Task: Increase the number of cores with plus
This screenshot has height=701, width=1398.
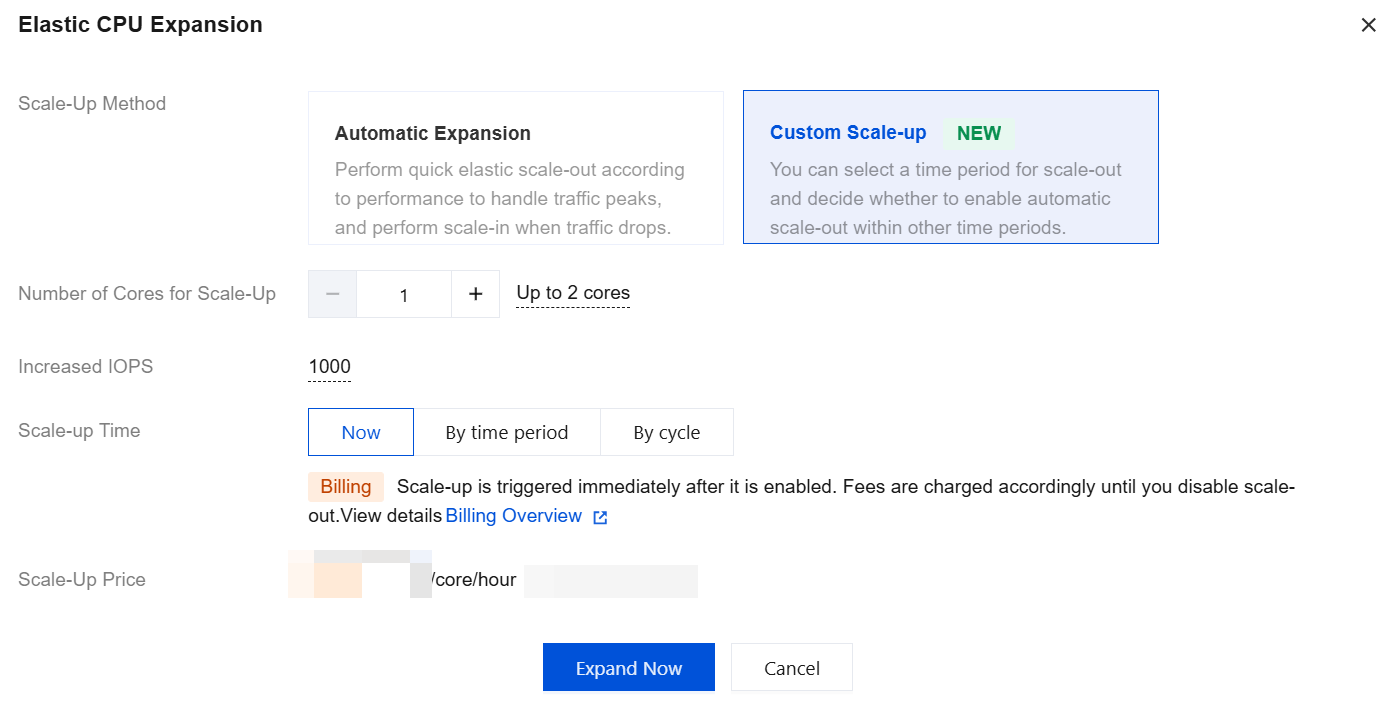Action: point(476,294)
